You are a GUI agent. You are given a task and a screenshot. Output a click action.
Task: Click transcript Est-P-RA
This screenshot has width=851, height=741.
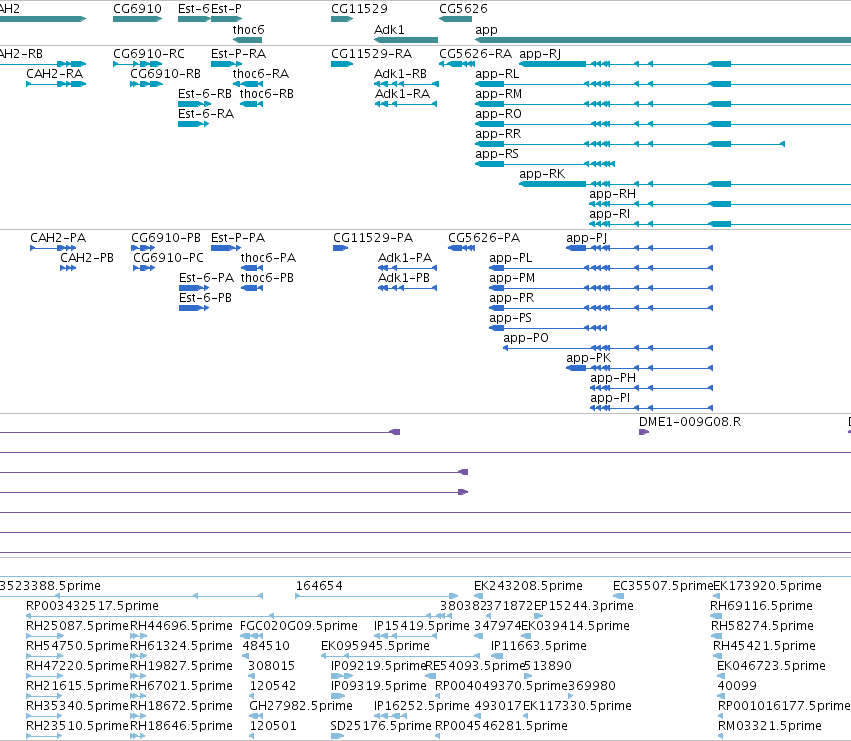238,54
